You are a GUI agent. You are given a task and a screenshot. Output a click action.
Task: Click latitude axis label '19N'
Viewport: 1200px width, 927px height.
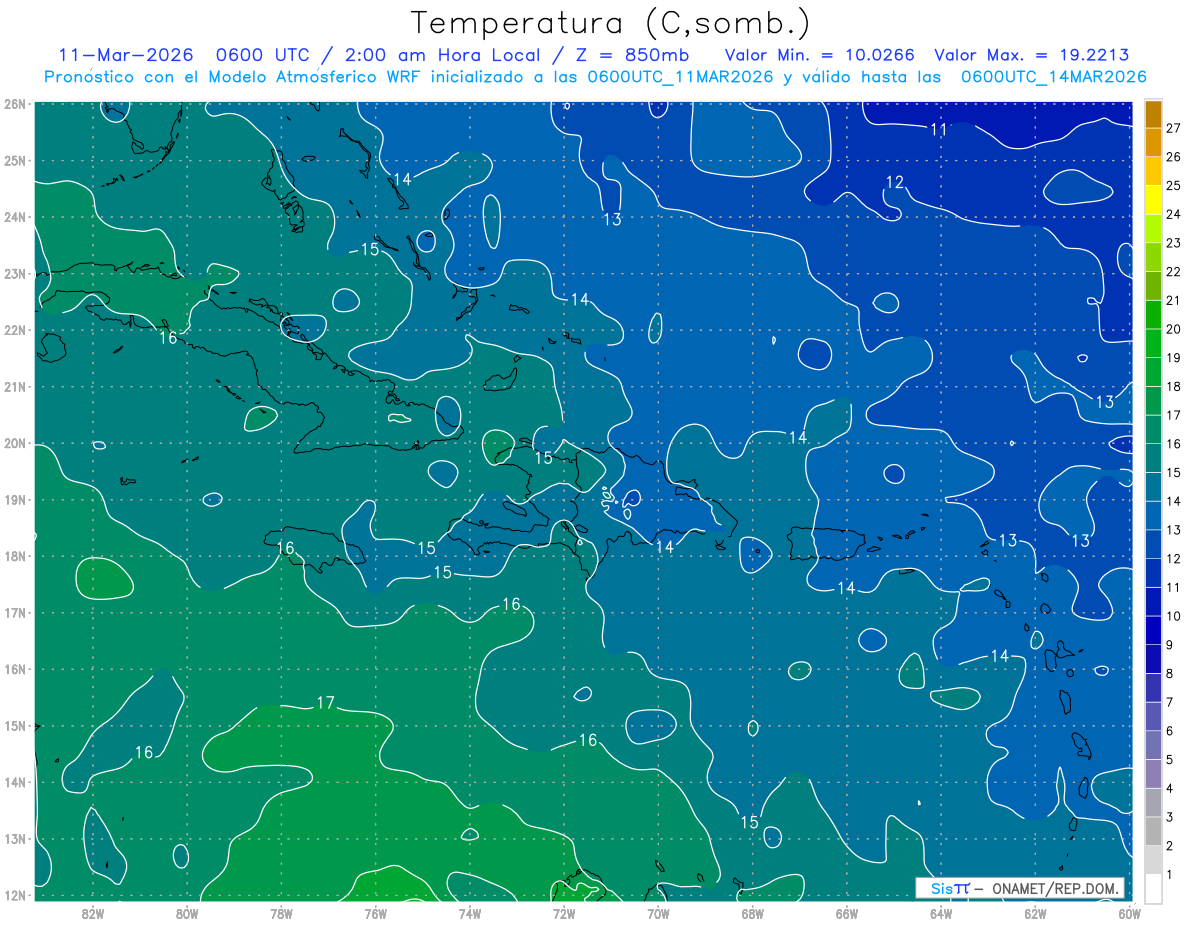(x=14, y=499)
